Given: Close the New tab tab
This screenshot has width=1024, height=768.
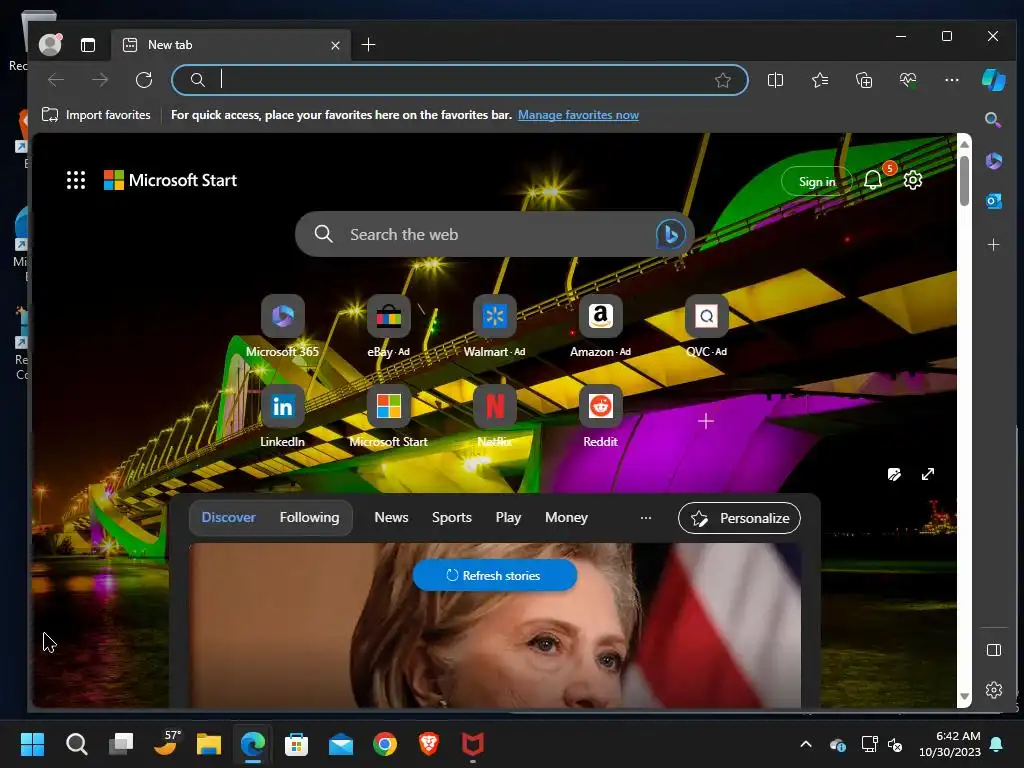Looking at the screenshot, I should coord(335,45).
